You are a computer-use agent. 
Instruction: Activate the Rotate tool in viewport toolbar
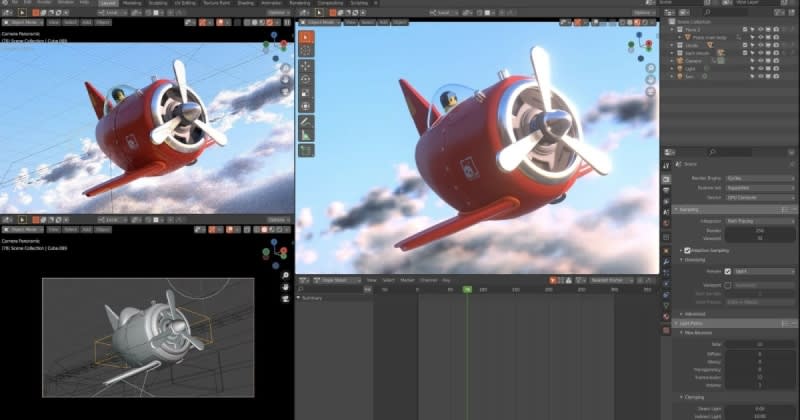pos(306,79)
